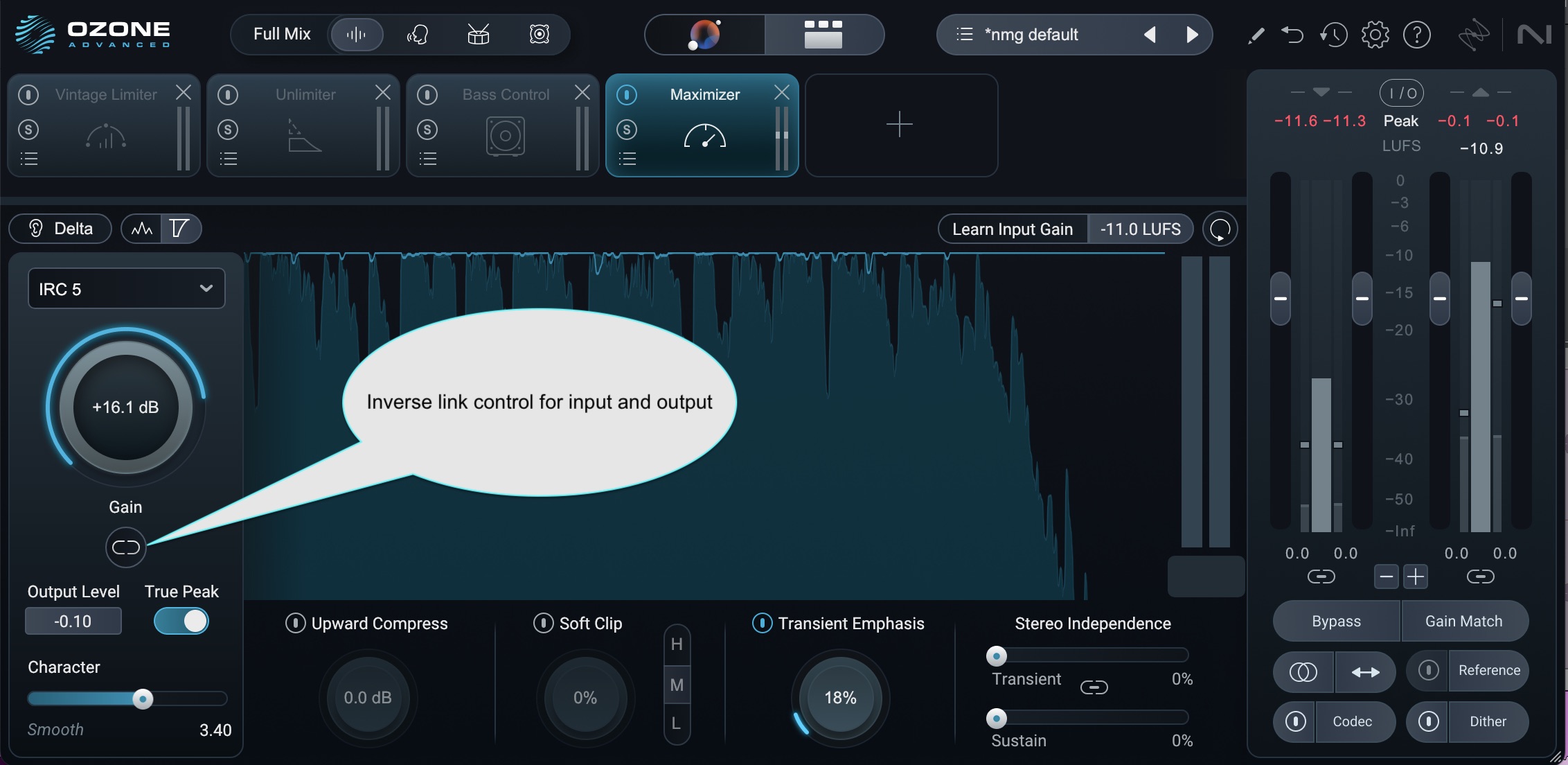Select Soft Clip M mode

pos(677,685)
